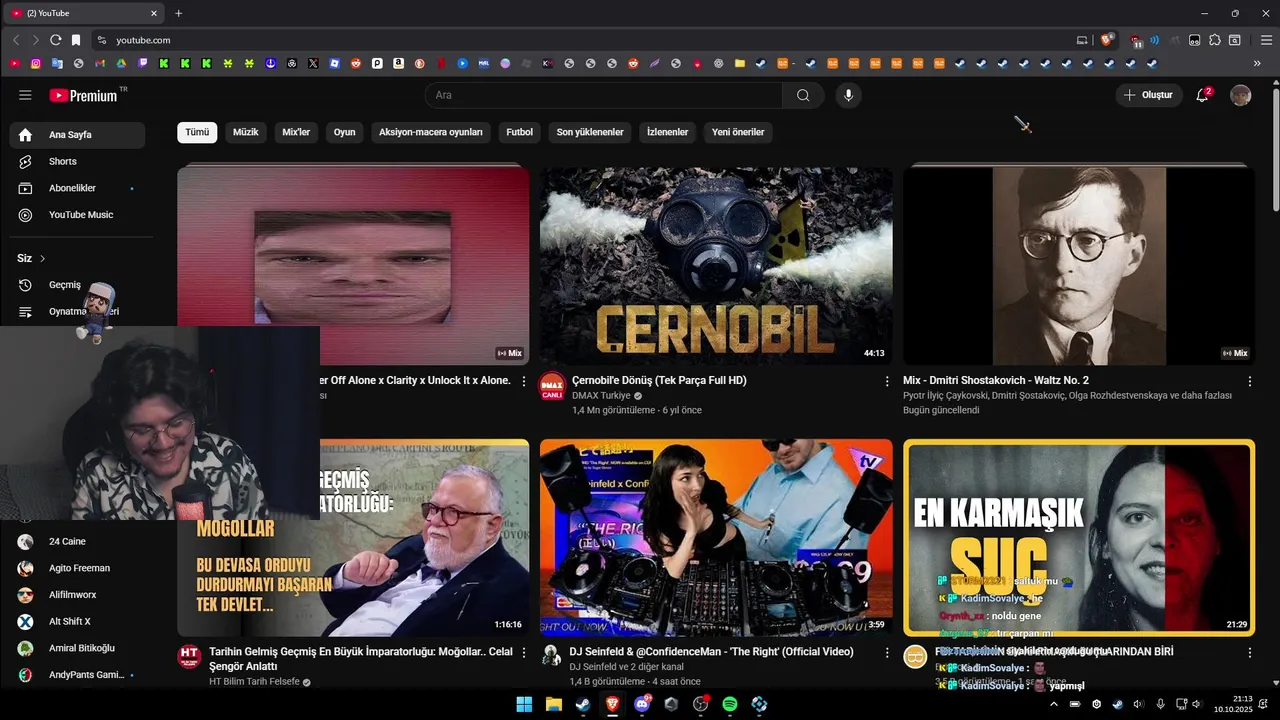Start voice search with microphone icon
The image size is (1280, 720).
pos(848,95)
